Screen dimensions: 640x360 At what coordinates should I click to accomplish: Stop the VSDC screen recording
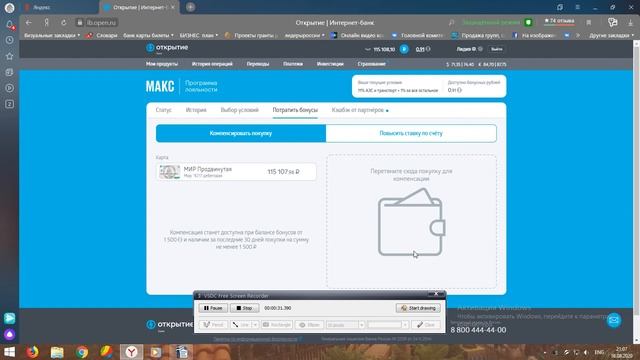click(244, 308)
